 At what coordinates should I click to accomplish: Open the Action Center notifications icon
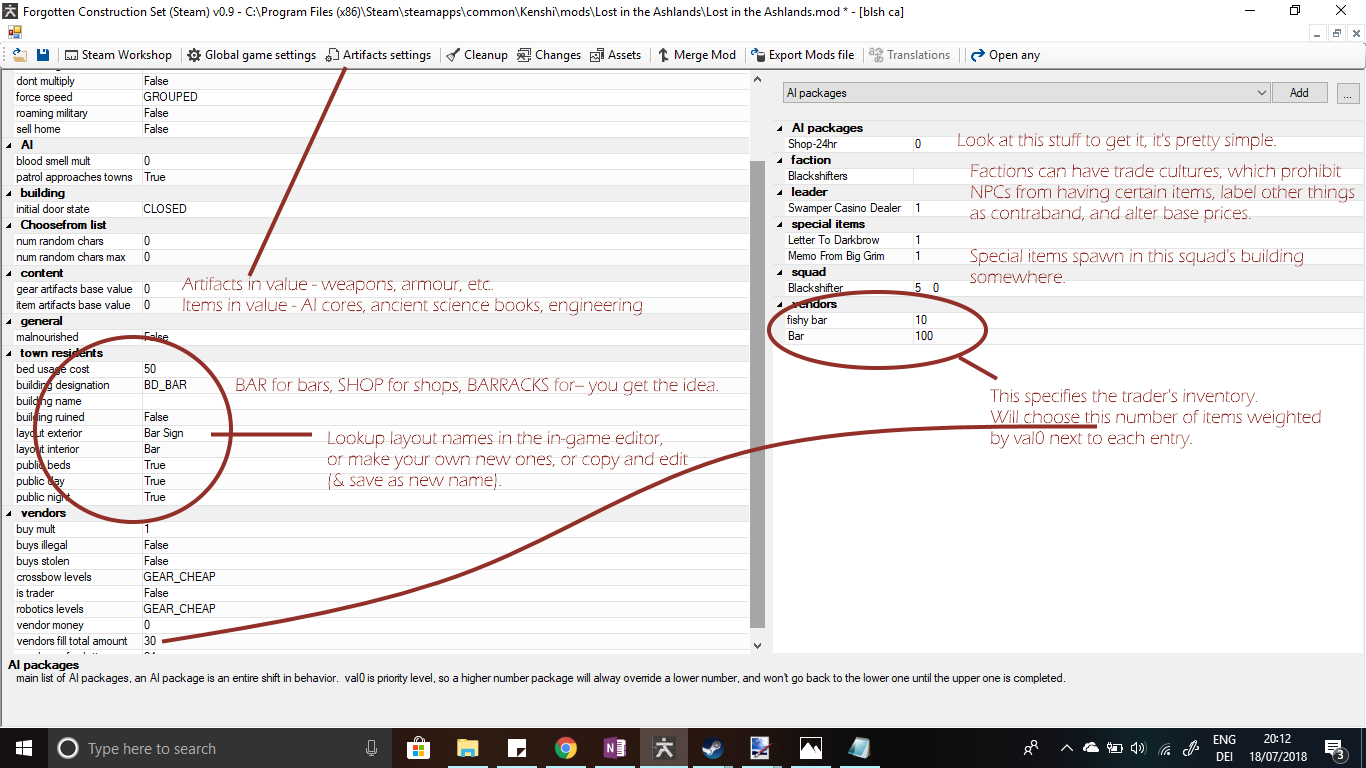[x=1334, y=748]
